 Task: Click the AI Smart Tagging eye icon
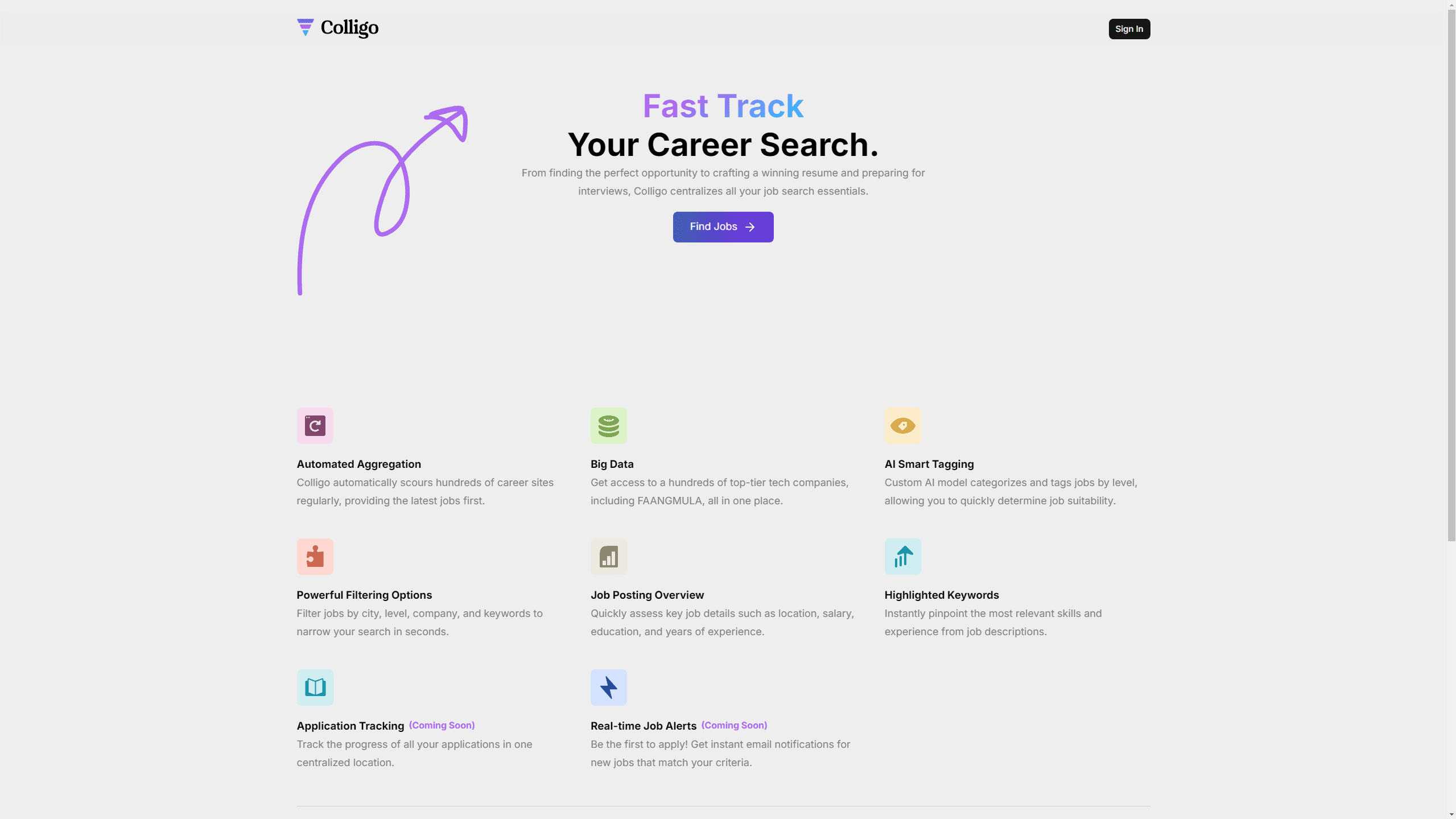902,426
